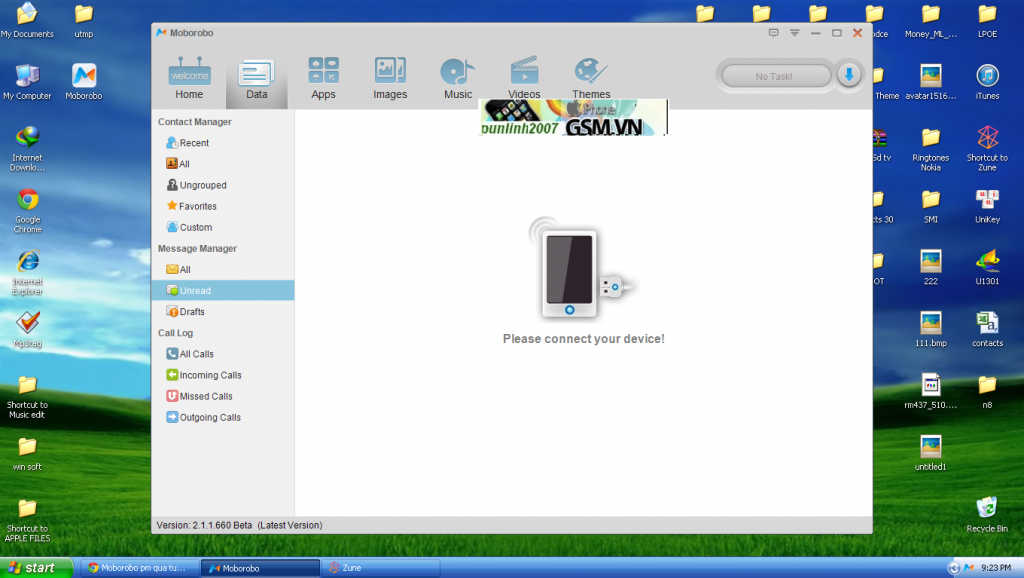Select the Ringtones Nokia folder
Viewport: 1024px width, 578px height.
pyautogui.click(x=931, y=148)
